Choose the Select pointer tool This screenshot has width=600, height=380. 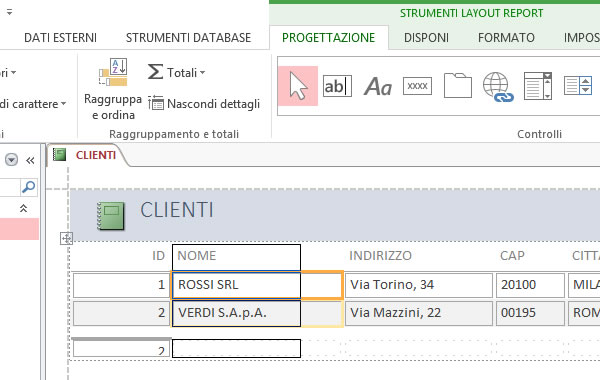pos(298,86)
